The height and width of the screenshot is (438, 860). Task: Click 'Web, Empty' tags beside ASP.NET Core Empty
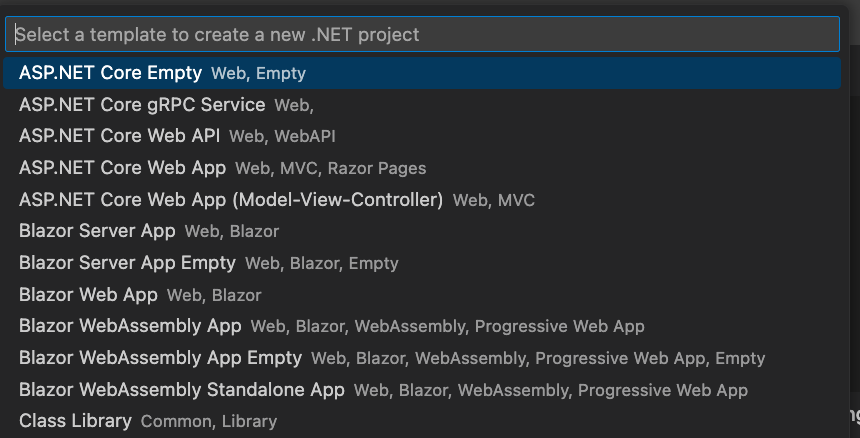point(259,74)
